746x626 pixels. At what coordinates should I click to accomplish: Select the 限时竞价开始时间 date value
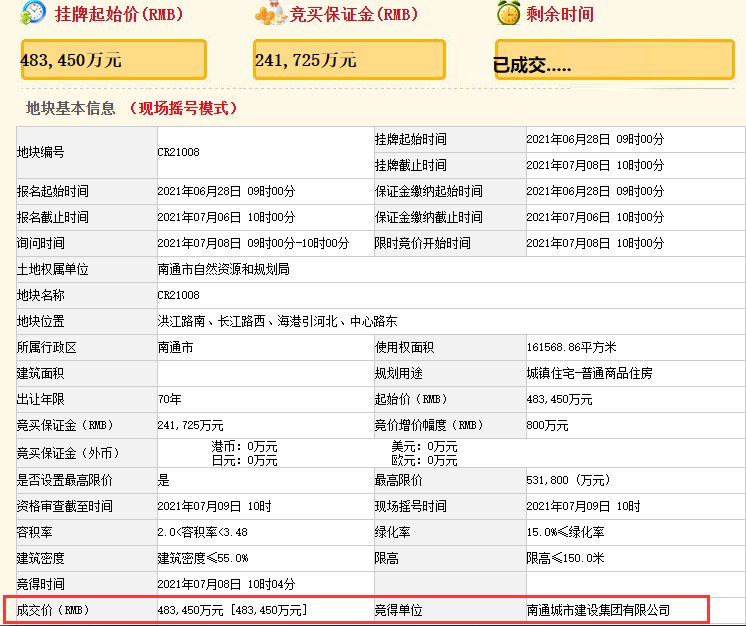coord(595,243)
